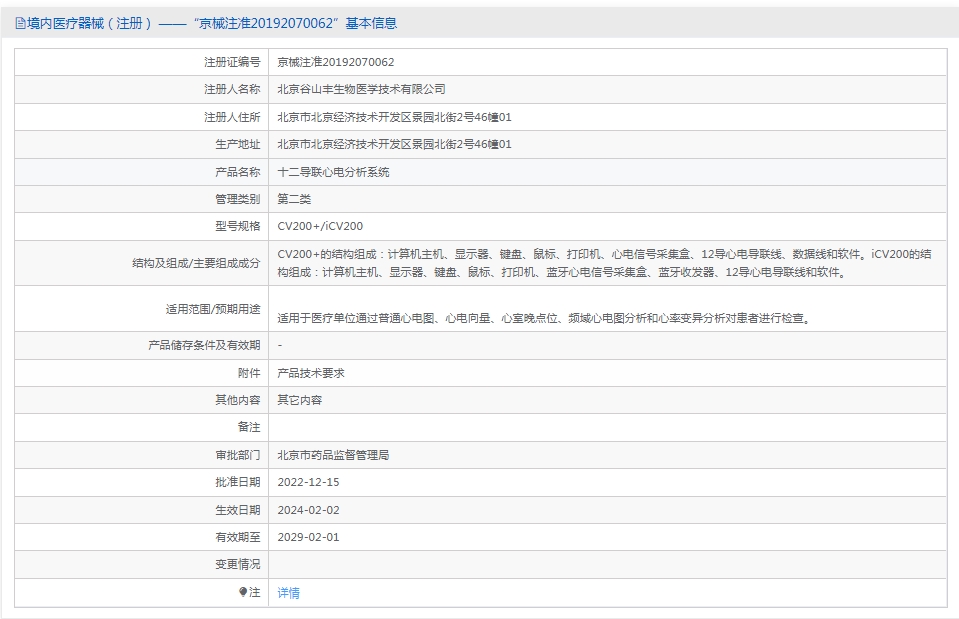Select the category value 第二类

click(x=294, y=199)
